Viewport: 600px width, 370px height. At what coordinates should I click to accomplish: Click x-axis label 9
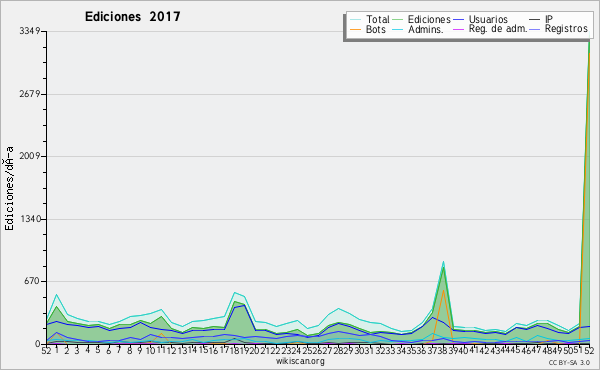point(140,350)
